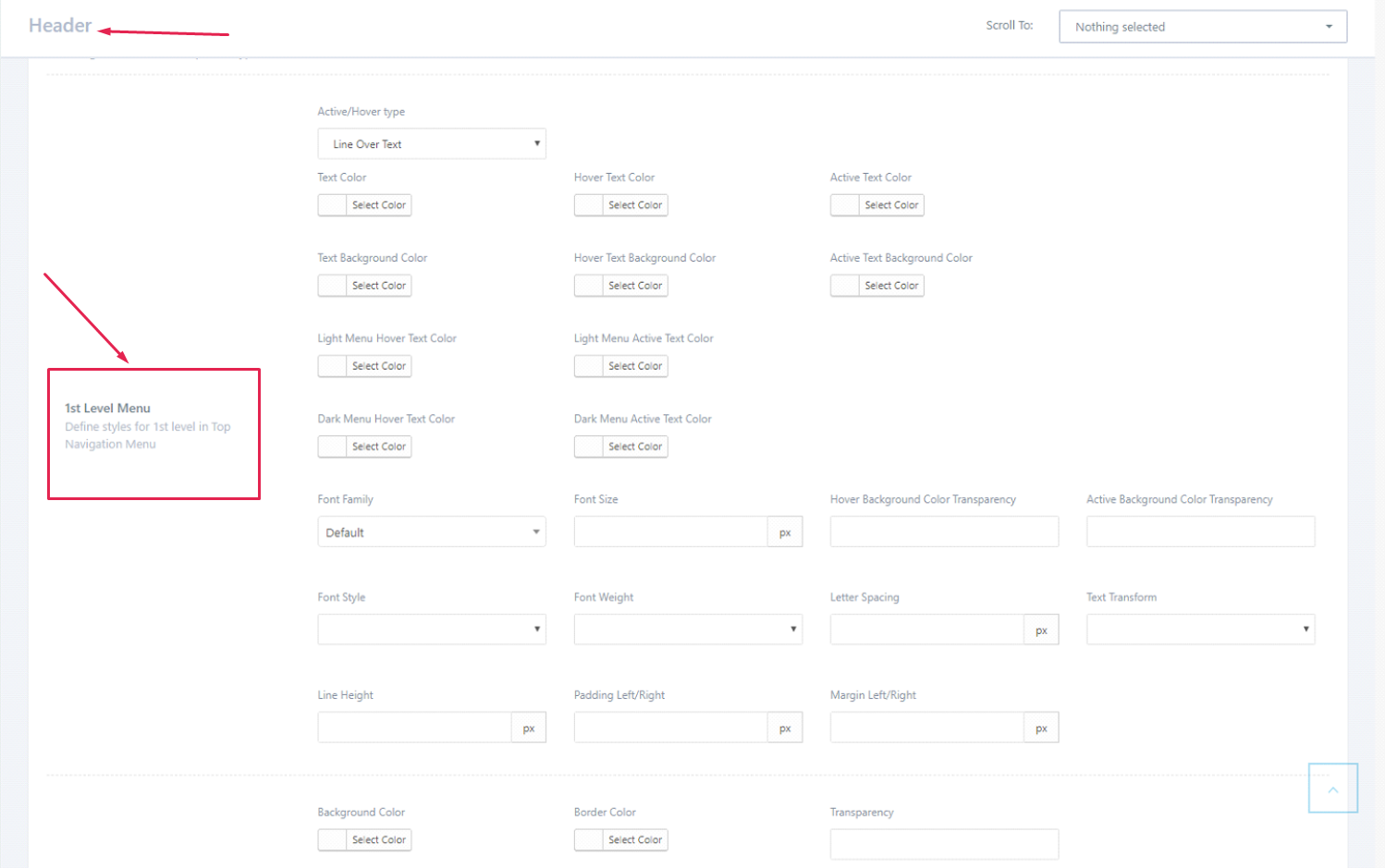Click the Padding Left/Right field
Viewport: 1385px width, 868px height.
(x=670, y=728)
